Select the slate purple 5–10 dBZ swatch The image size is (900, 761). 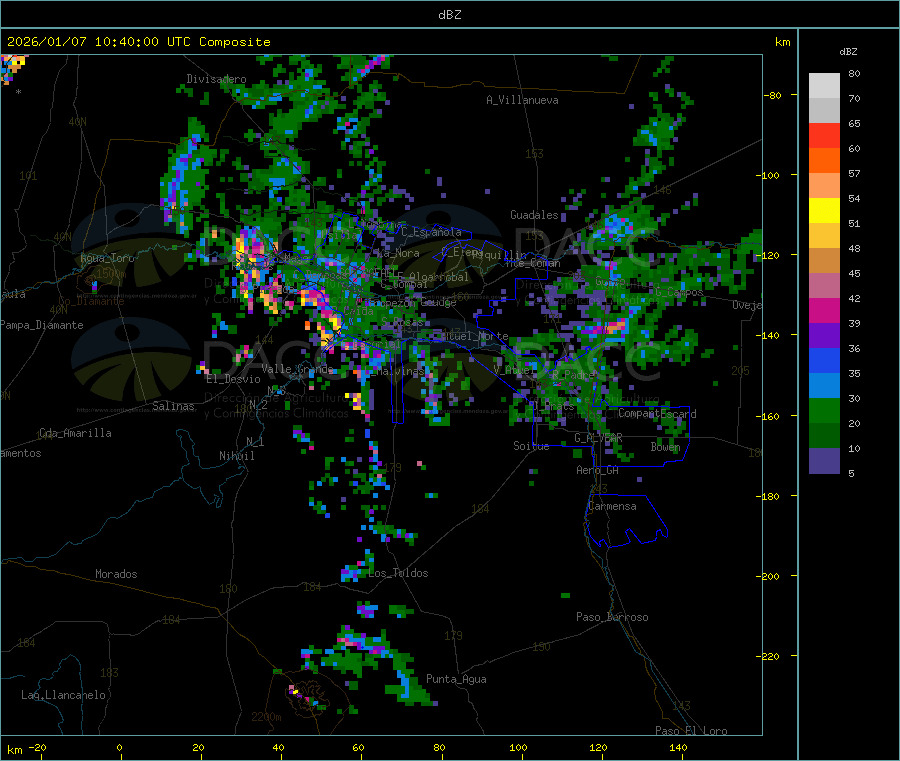tap(824, 461)
